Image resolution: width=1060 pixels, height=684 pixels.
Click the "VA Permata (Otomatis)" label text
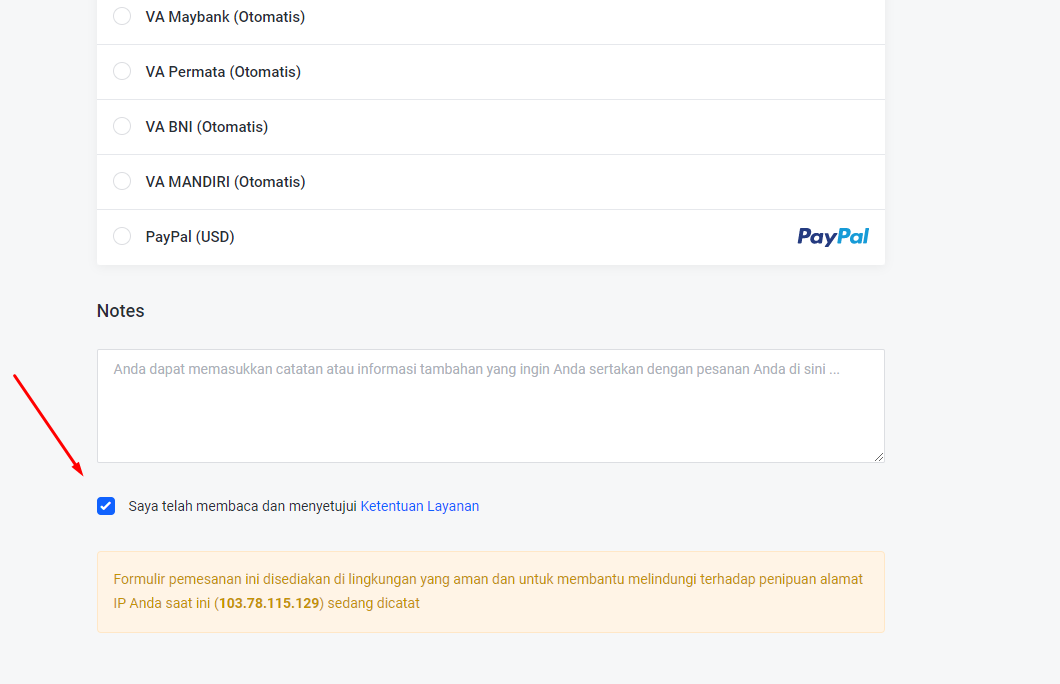[223, 72]
